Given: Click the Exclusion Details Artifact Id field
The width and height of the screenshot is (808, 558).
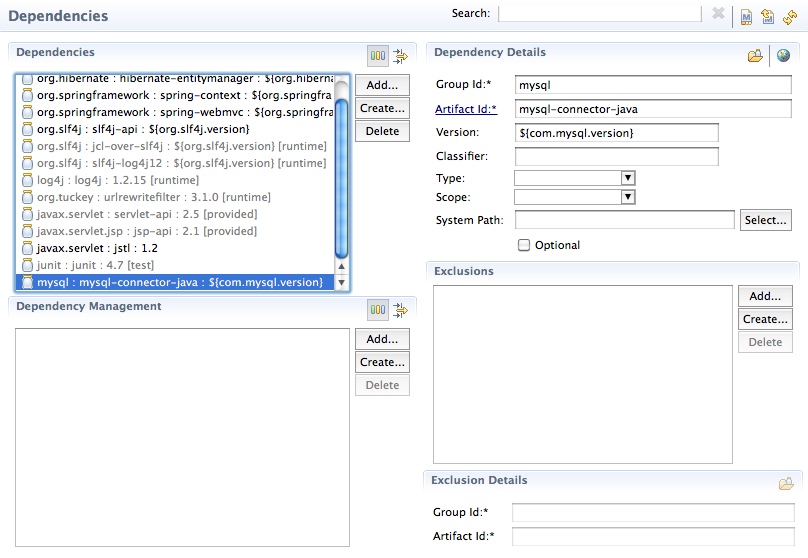Looking at the screenshot, I should (653, 536).
